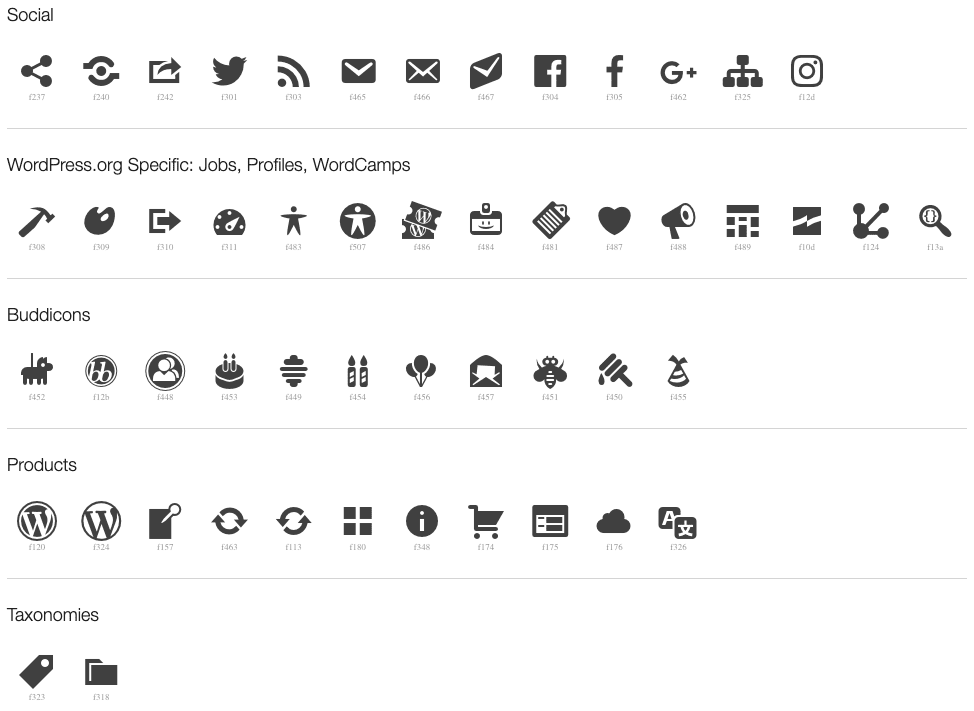Click the heart icon
Image resolution: width=974 pixels, height=711 pixels.
tap(614, 221)
